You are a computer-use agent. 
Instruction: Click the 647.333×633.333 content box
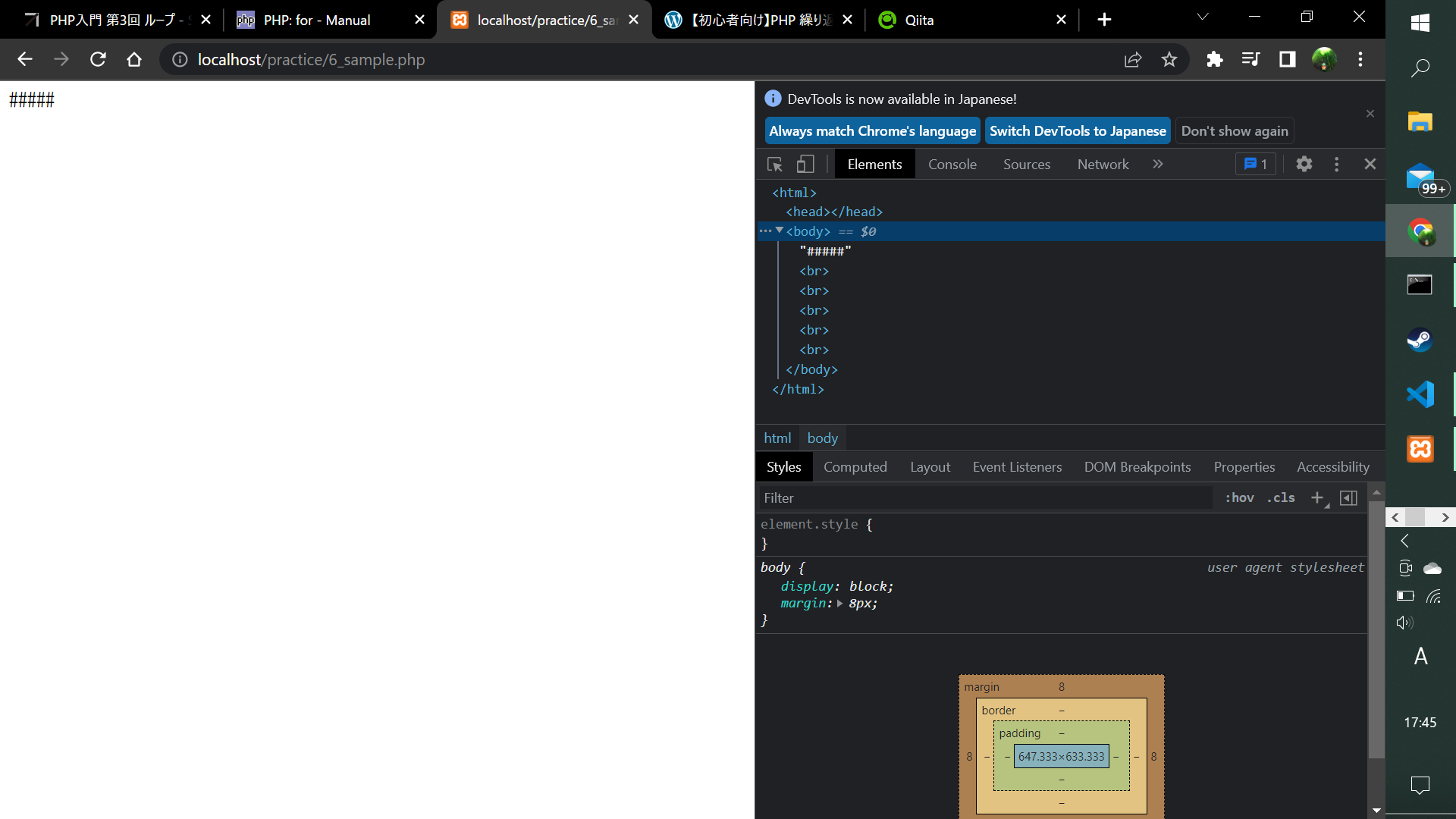point(1061,757)
